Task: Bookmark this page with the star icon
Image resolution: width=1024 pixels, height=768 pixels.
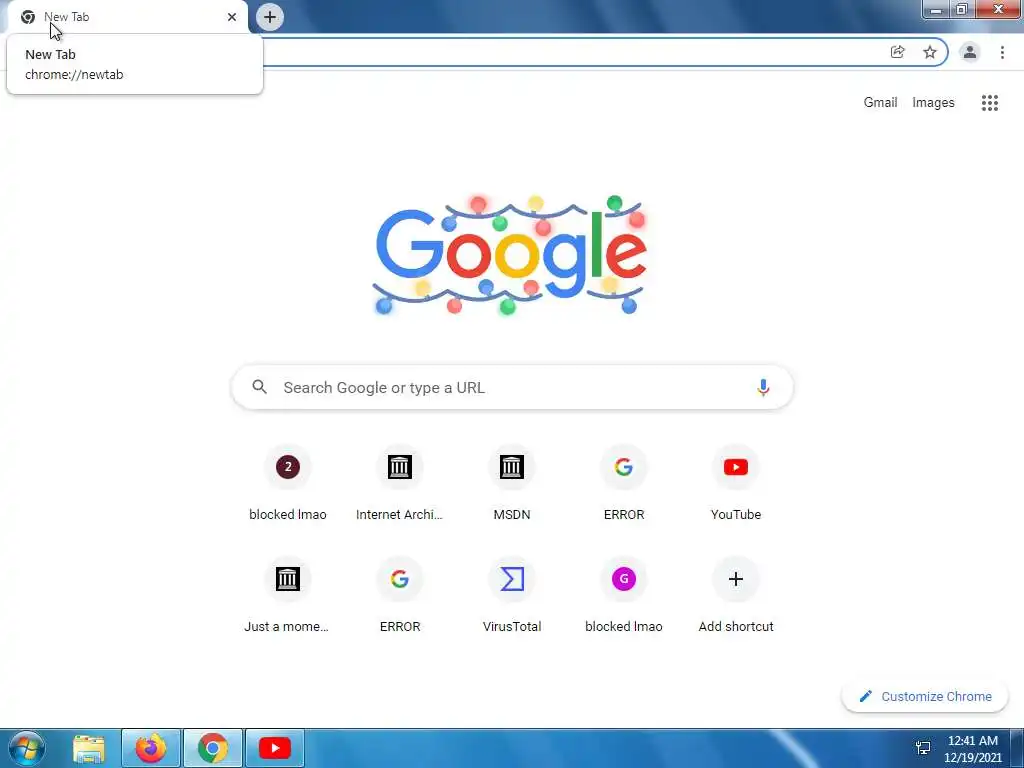Action: click(929, 52)
